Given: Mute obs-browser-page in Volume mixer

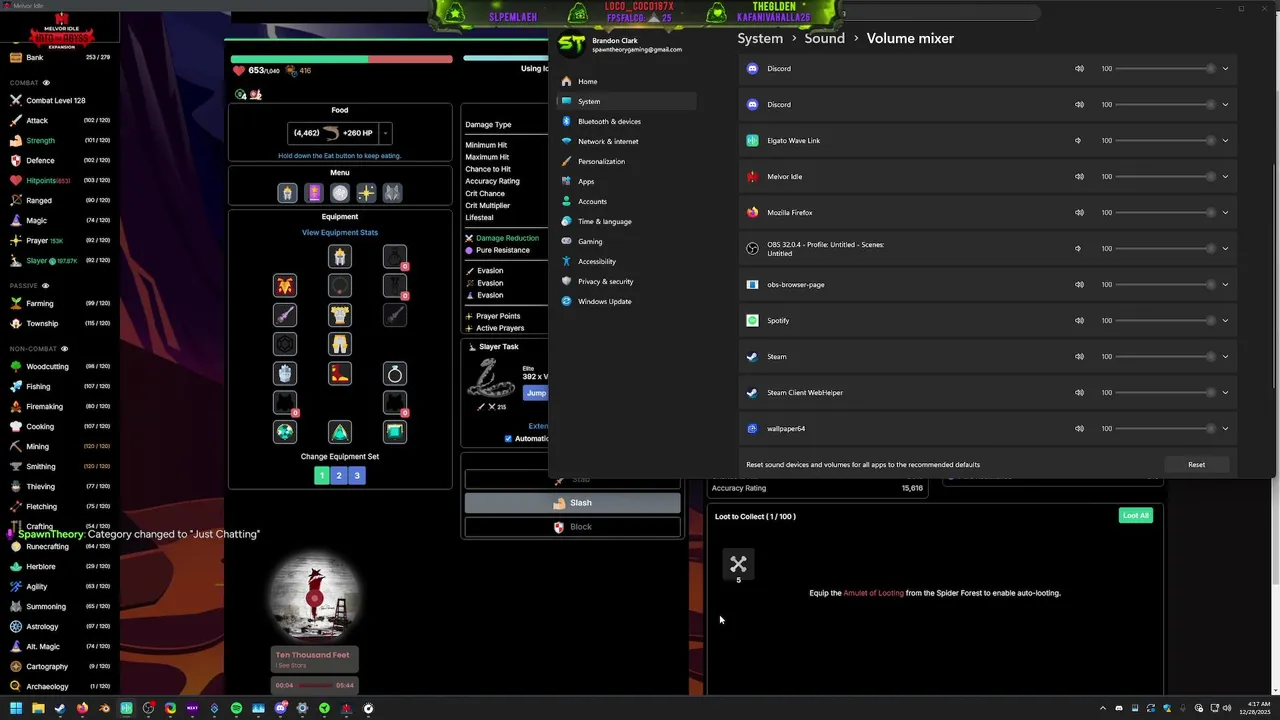Looking at the screenshot, I should pos(1079,285).
